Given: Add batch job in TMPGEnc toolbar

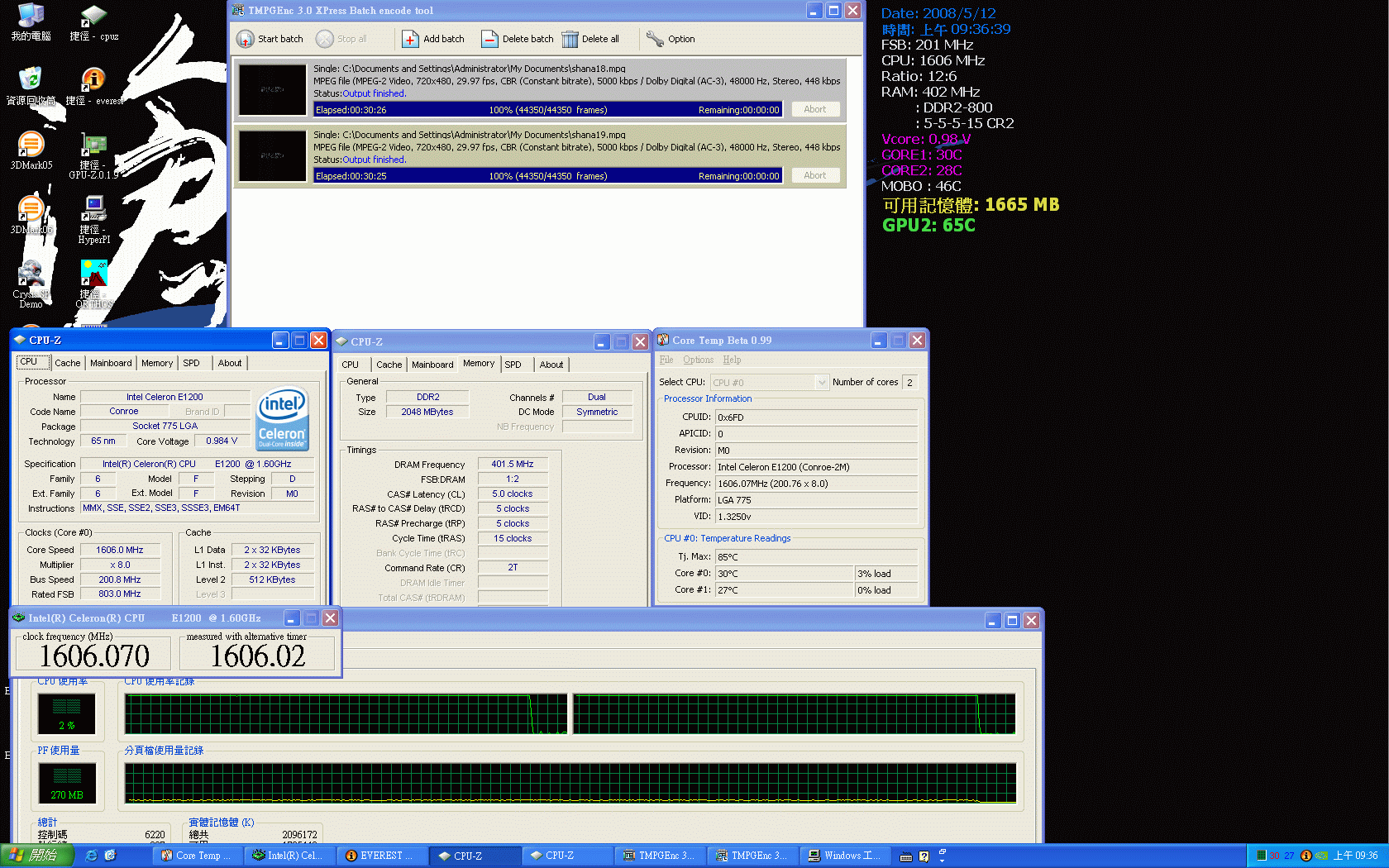Looking at the screenshot, I should pyautogui.click(x=433, y=39).
